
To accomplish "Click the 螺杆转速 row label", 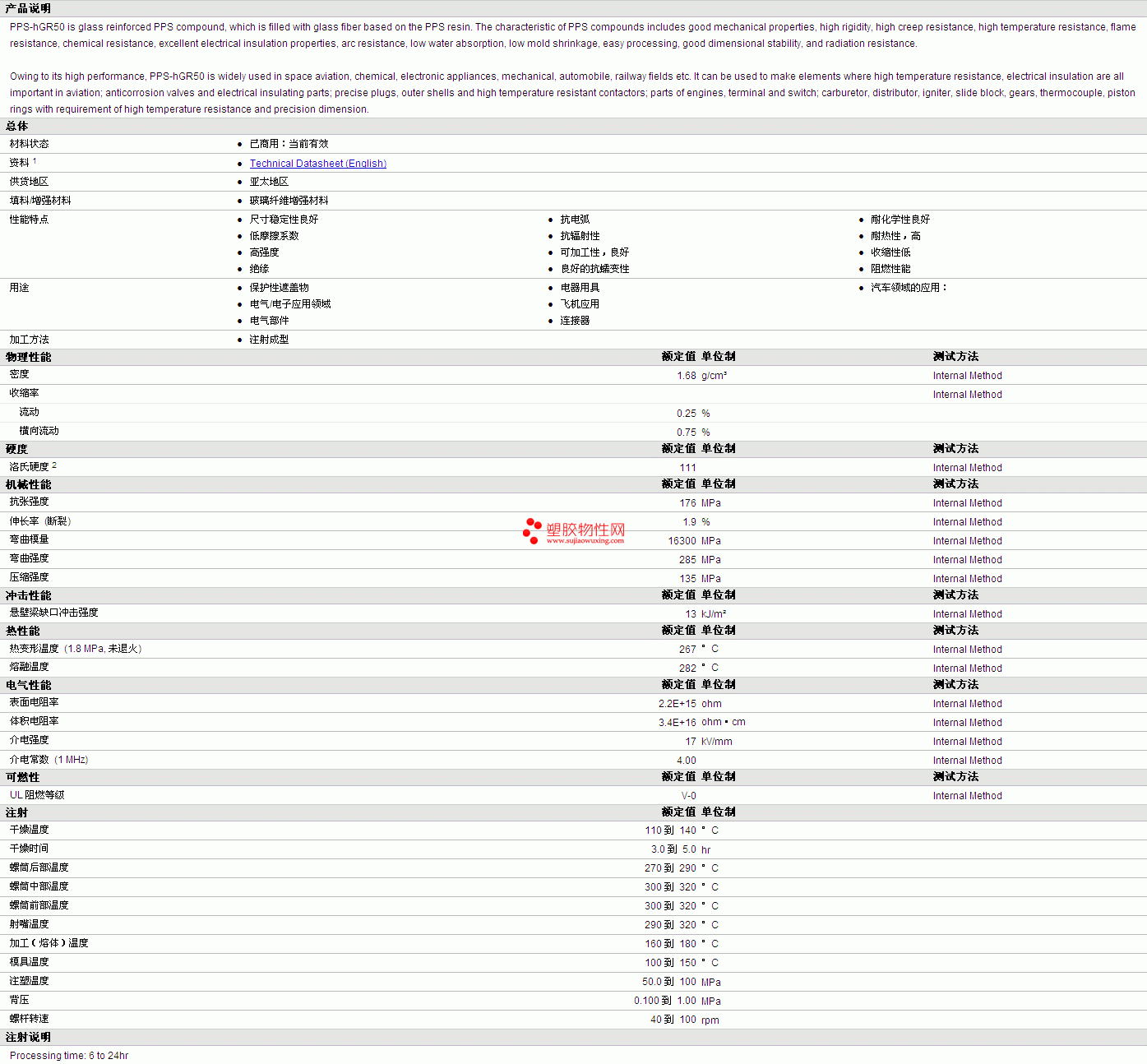I will tap(29, 1019).
